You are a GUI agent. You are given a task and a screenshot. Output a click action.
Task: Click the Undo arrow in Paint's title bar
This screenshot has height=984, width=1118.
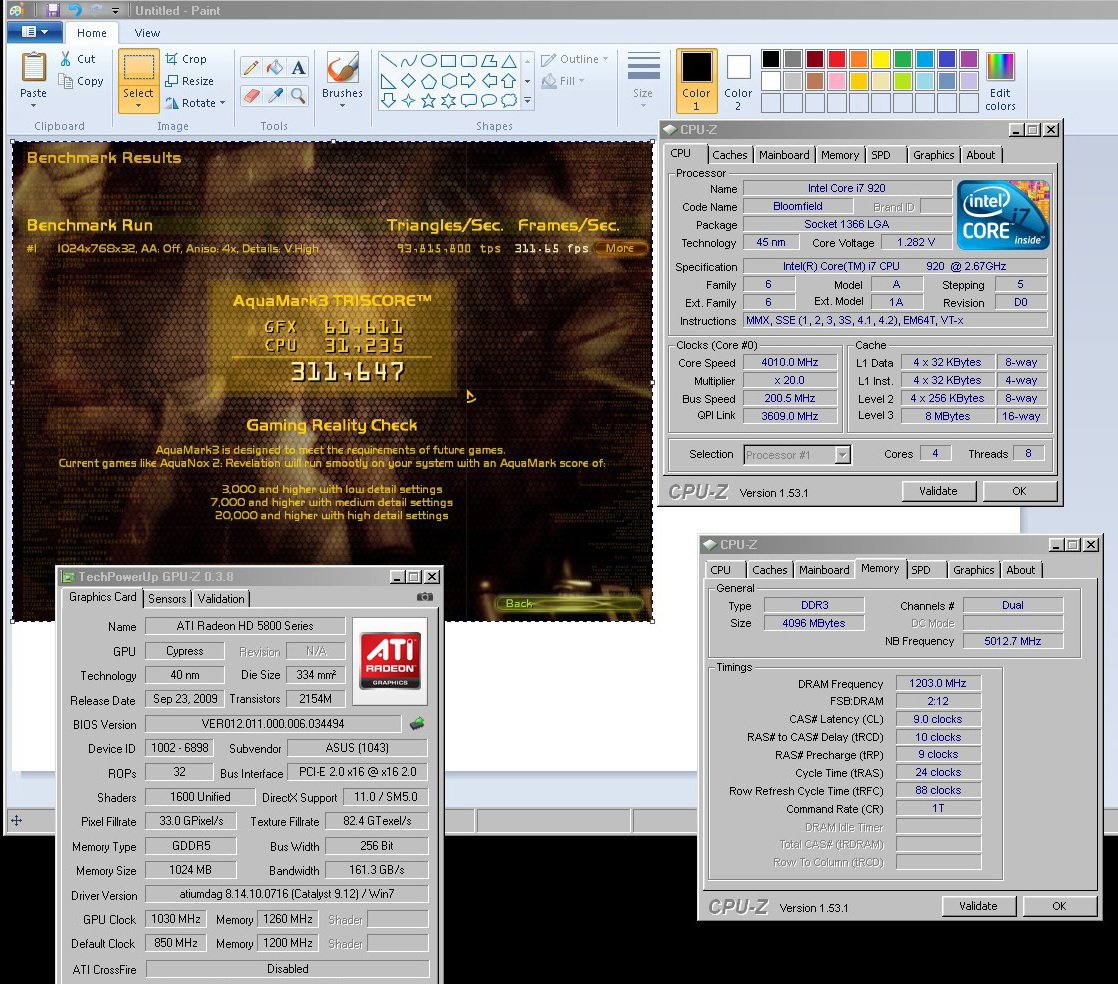[75, 10]
